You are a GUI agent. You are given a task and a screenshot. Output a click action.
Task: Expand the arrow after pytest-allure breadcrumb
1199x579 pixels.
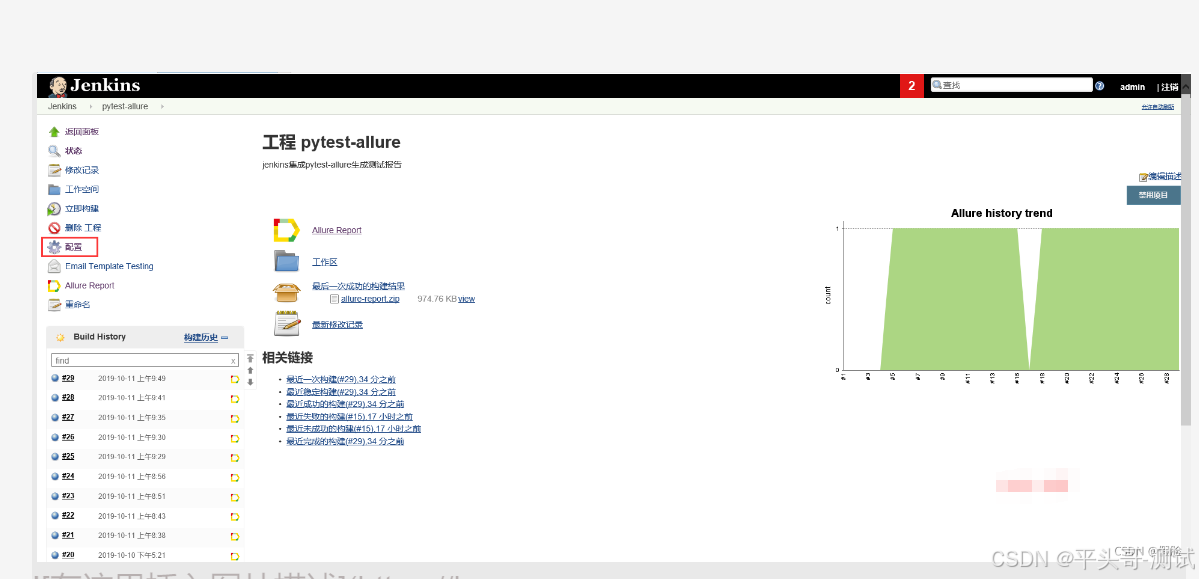(x=162, y=106)
